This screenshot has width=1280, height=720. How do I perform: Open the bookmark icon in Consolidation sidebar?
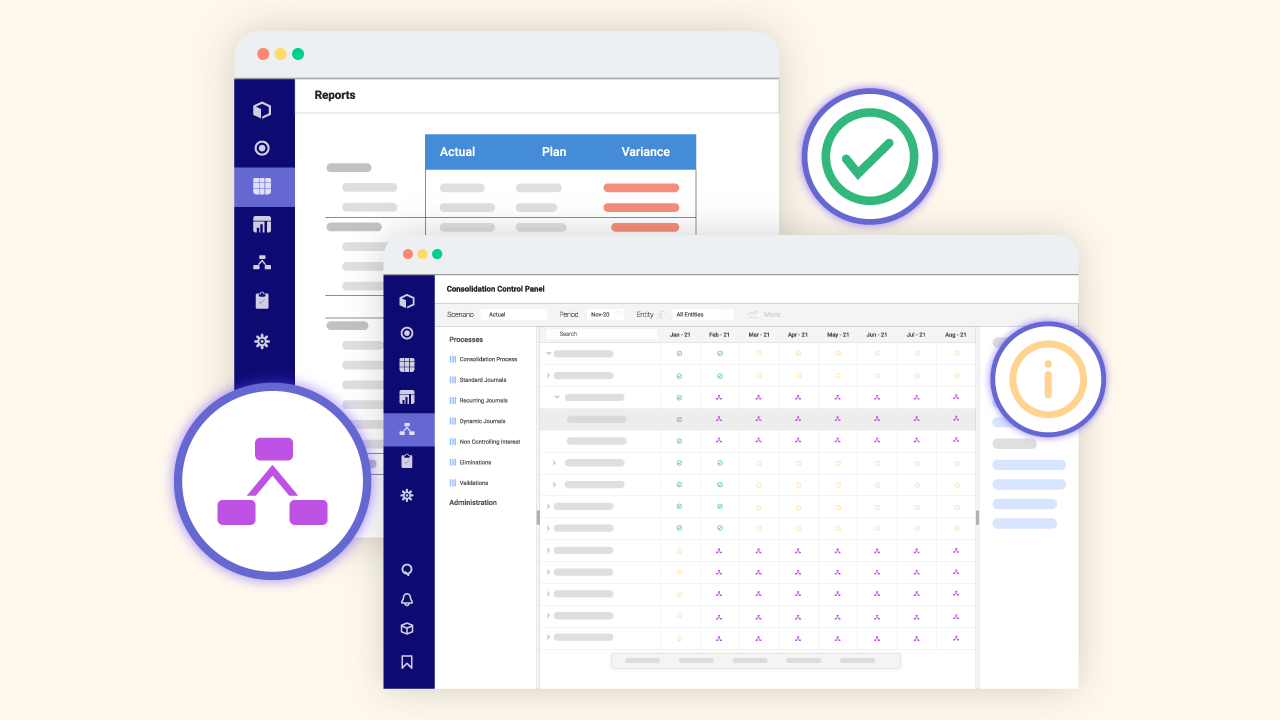tap(407, 662)
